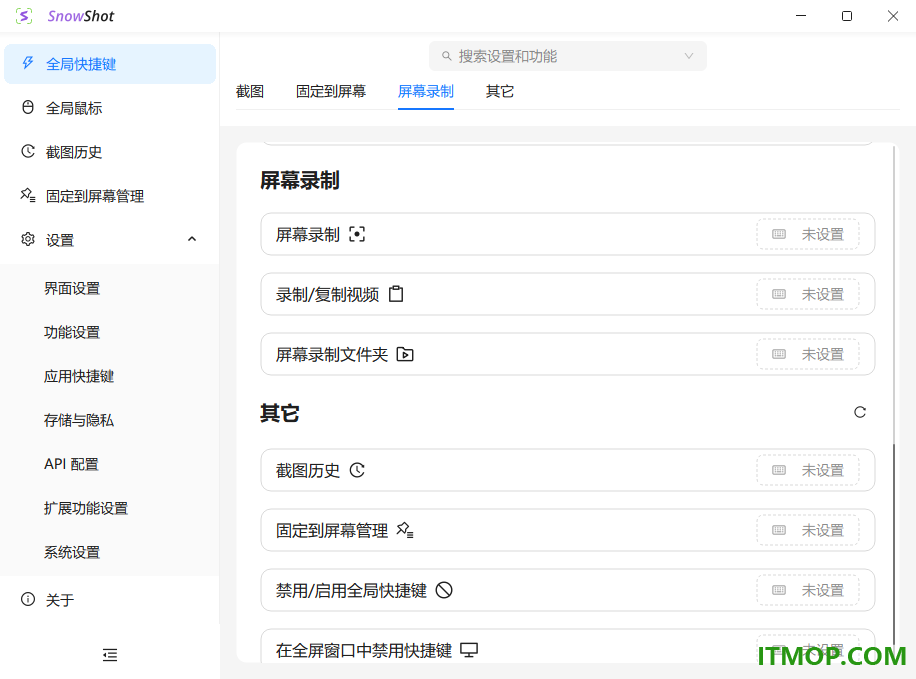The image size is (916, 679).
Task: Click the lightning bolt icon beside 全局快捷键
Action: [x=27, y=63]
